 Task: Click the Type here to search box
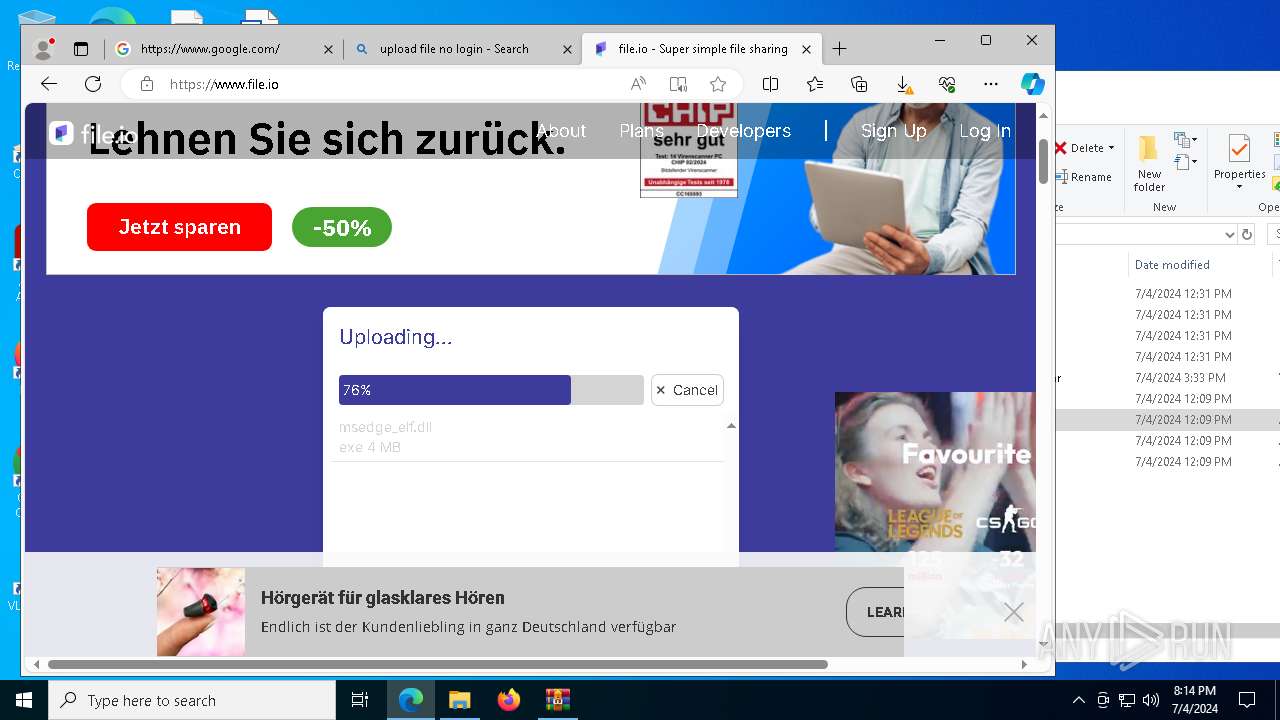192,700
